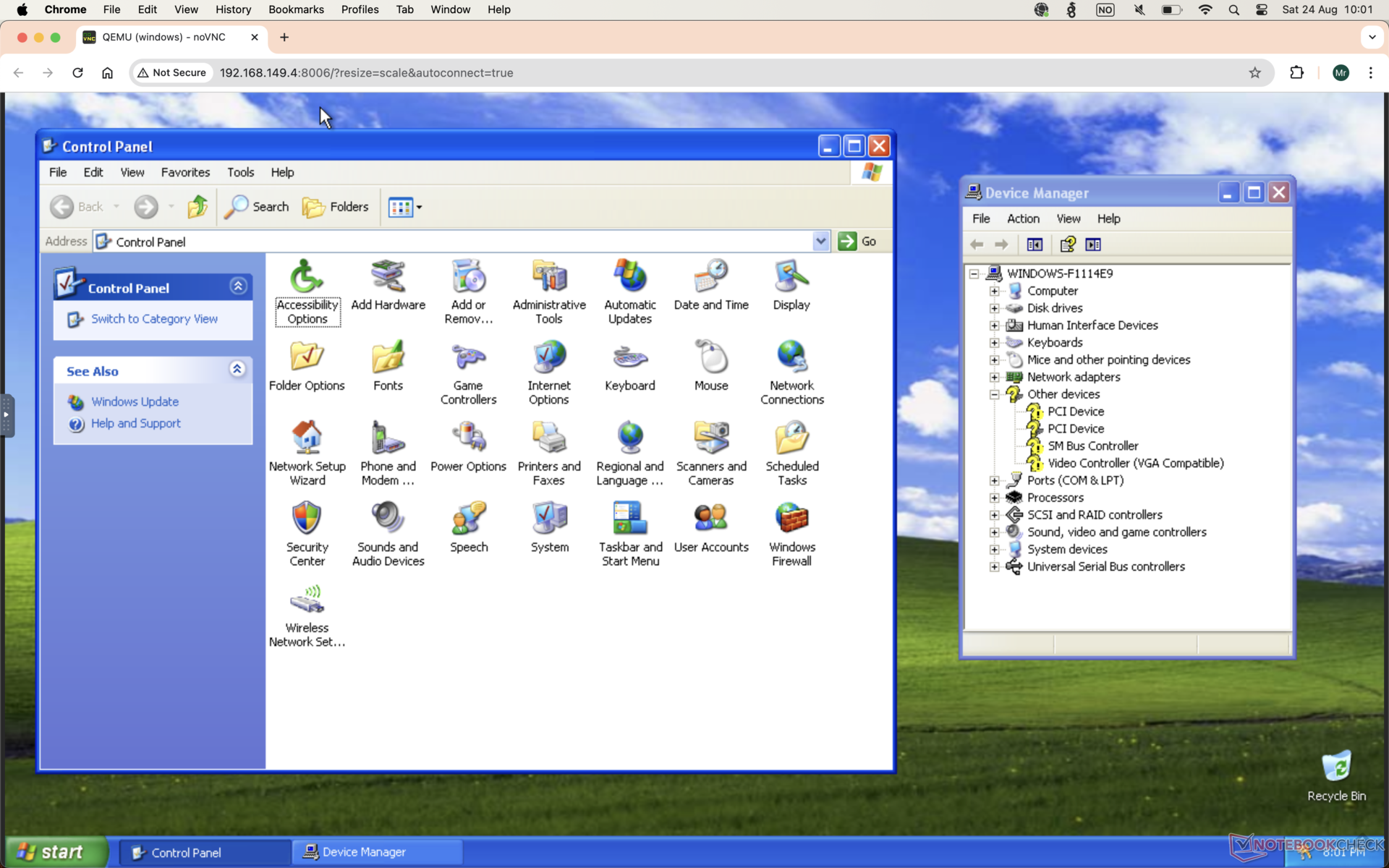Open Speech settings icon

[469, 528]
